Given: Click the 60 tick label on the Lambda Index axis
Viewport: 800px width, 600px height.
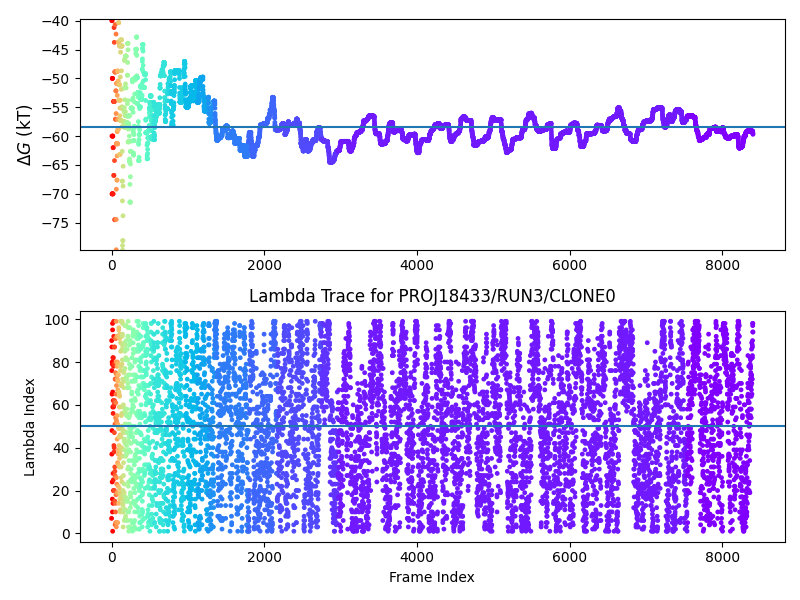Looking at the screenshot, I should point(60,406).
